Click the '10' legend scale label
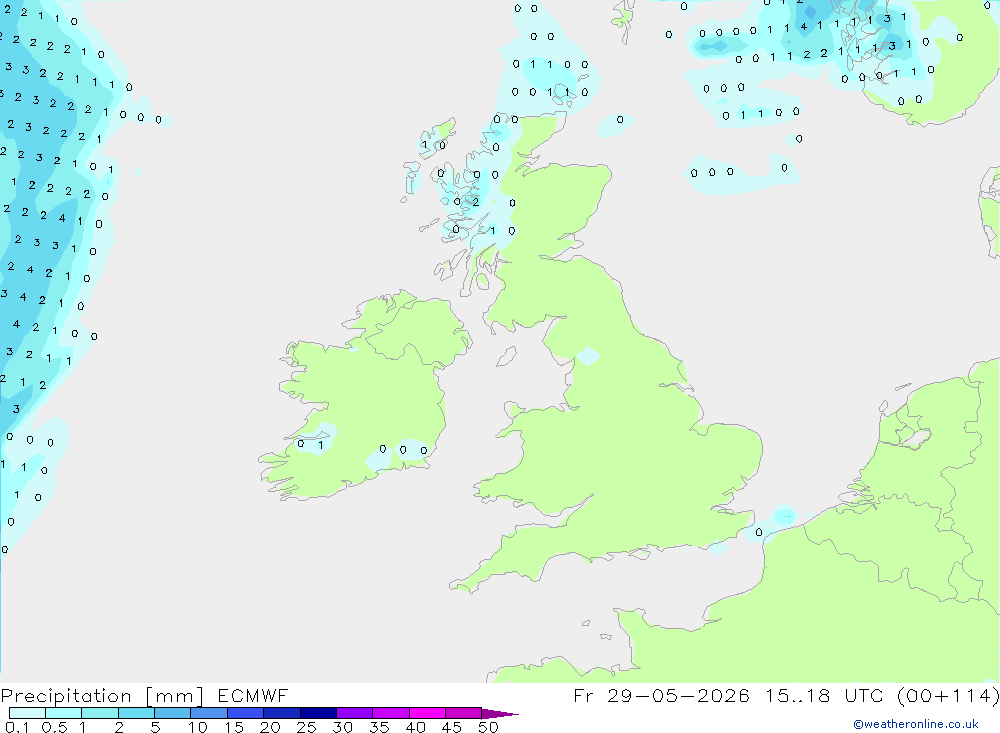The image size is (1000, 733). point(198,727)
